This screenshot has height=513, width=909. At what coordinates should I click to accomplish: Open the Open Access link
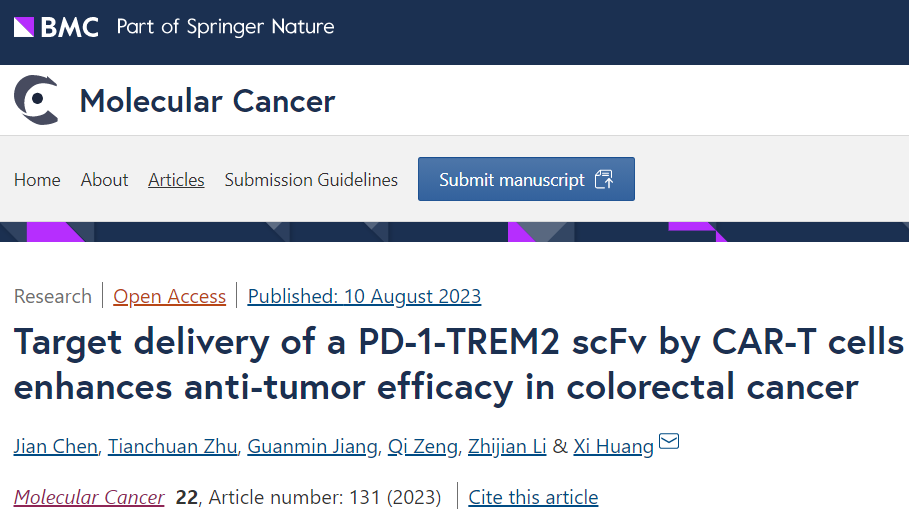(169, 296)
